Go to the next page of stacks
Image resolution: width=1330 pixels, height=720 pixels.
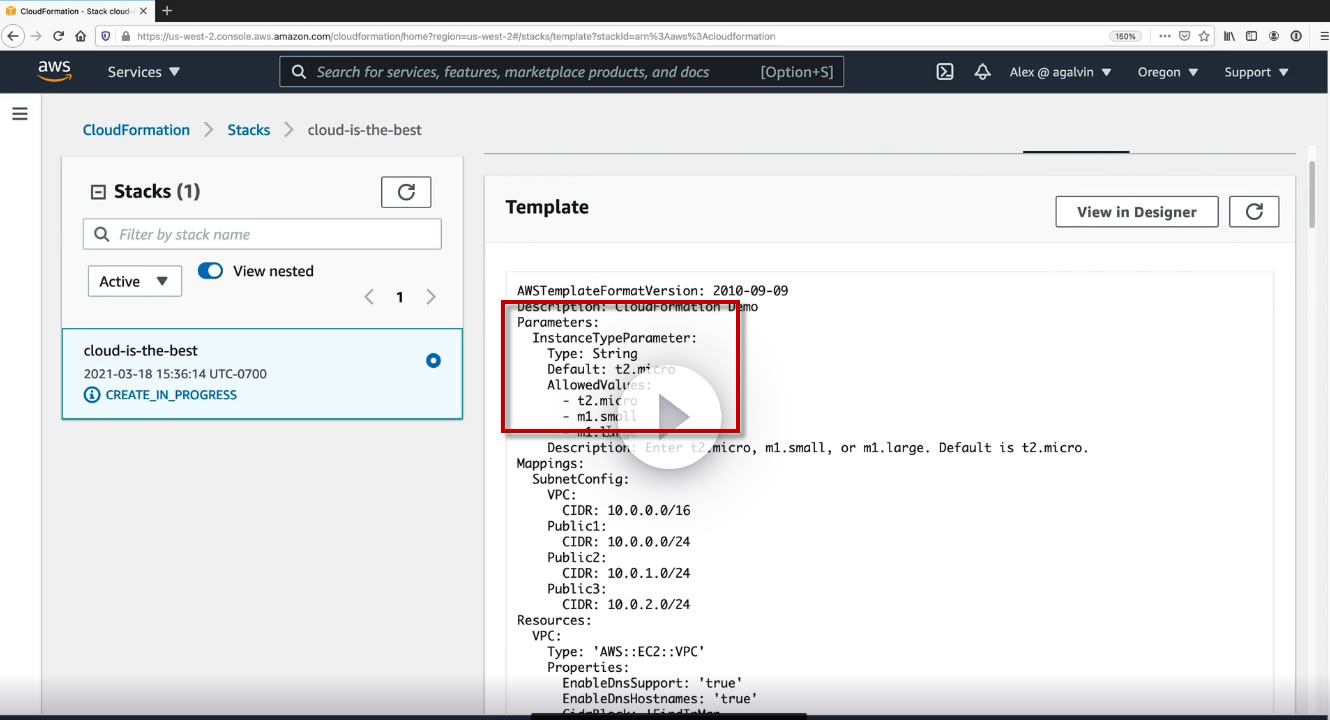[431, 297]
